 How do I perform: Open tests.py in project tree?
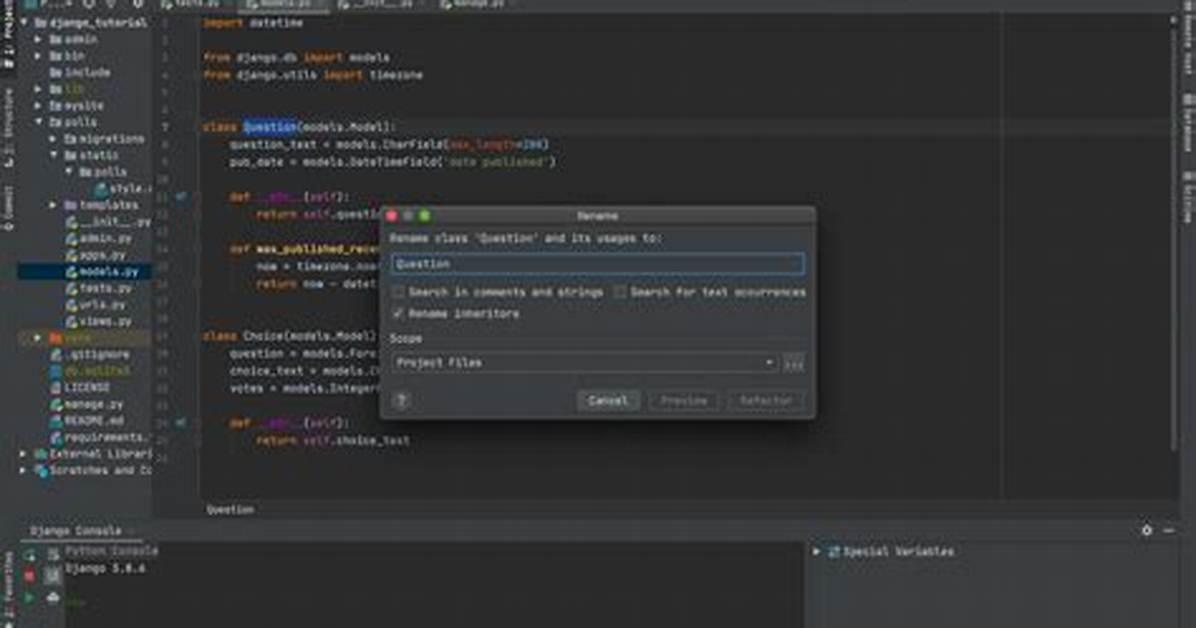tap(98, 288)
